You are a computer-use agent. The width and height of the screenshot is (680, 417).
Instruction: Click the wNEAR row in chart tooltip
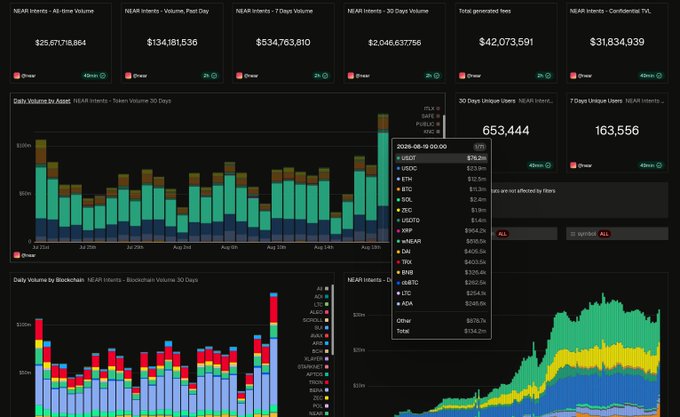[x=441, y=241]
